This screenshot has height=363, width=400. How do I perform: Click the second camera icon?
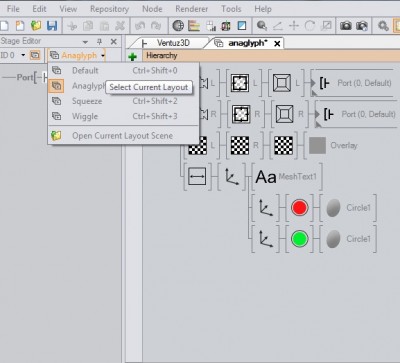(362, 26)
